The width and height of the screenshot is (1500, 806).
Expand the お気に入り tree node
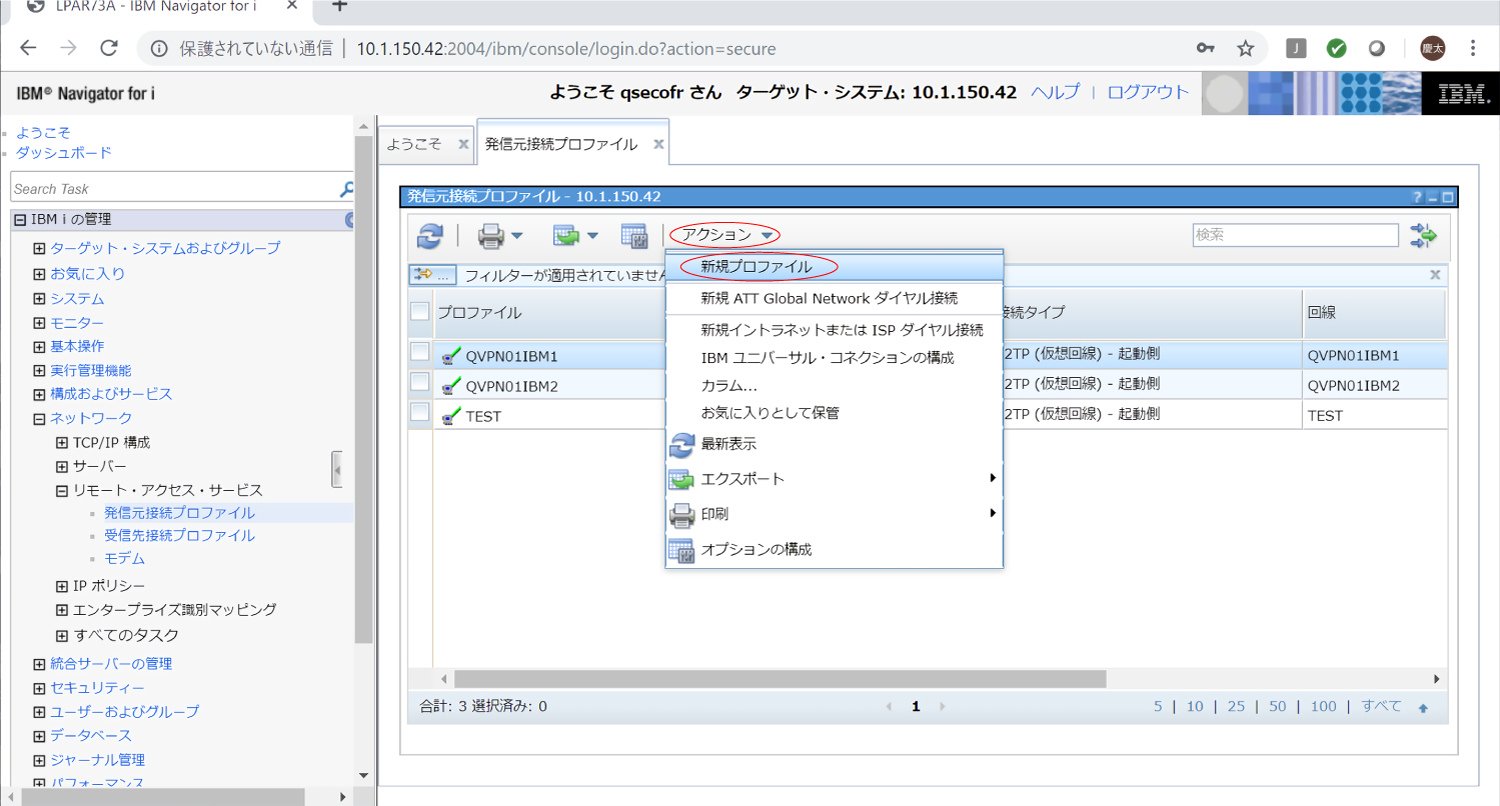(x=39, y=273)
